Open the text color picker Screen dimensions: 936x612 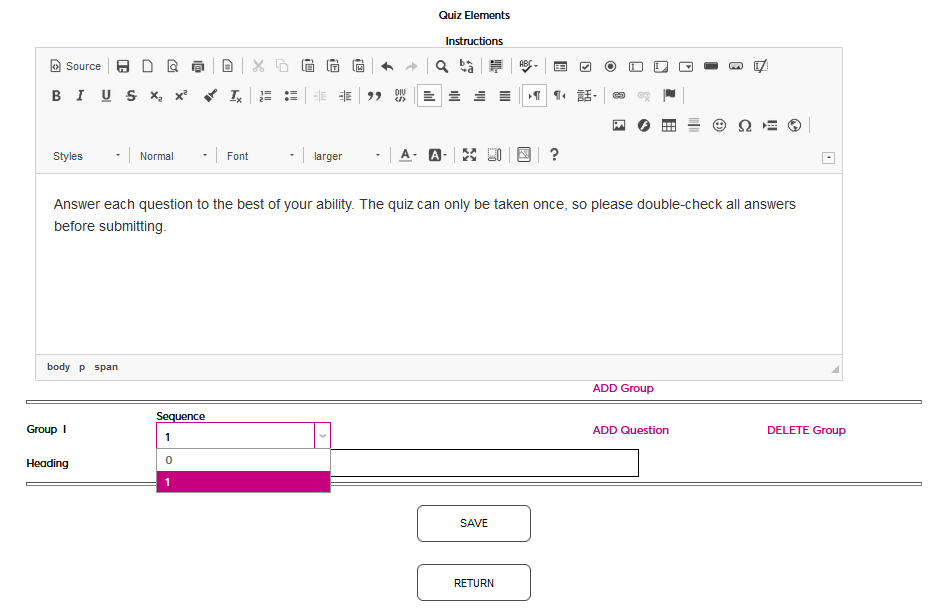click(x=407, y=156)
